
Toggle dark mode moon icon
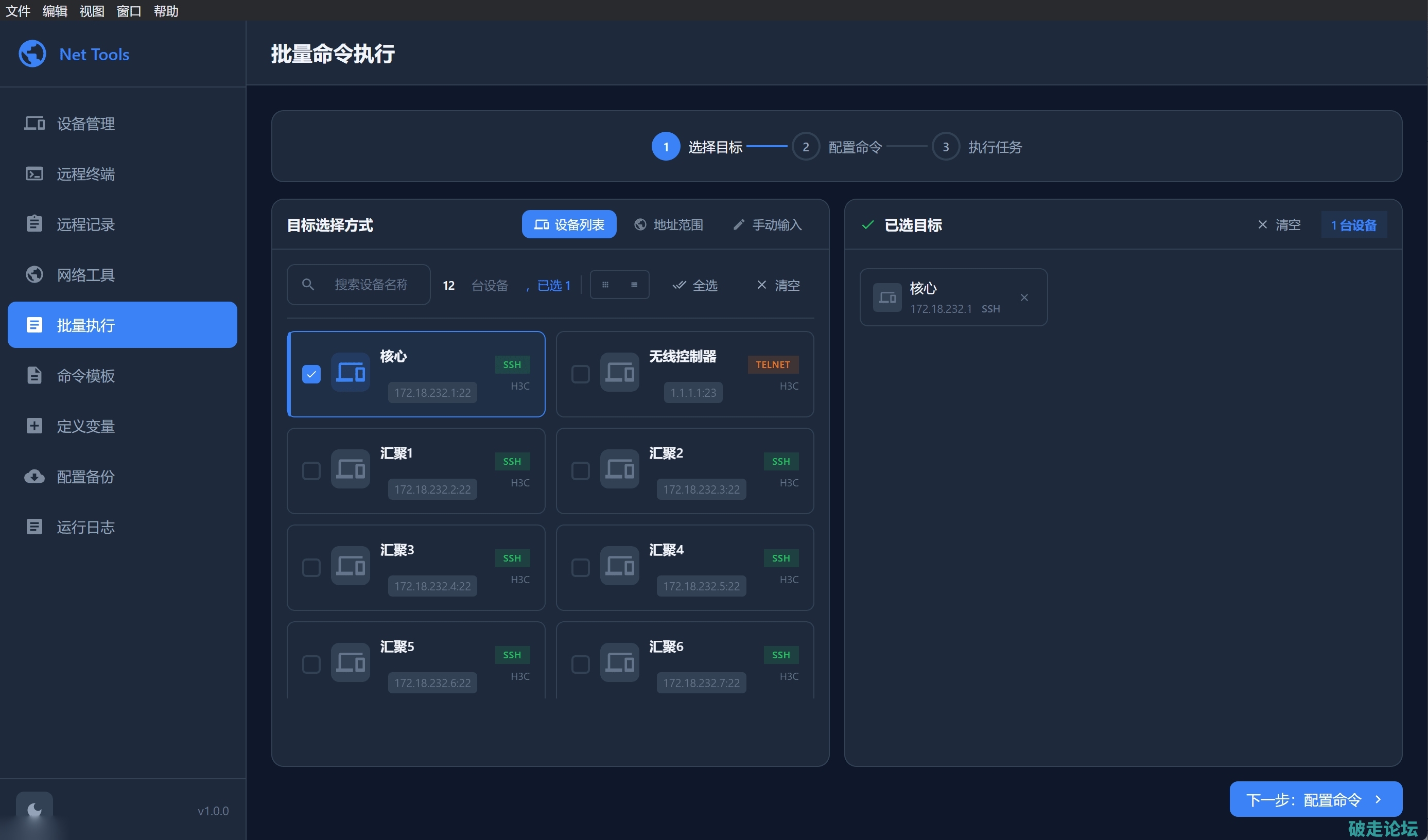click(34, 810)
